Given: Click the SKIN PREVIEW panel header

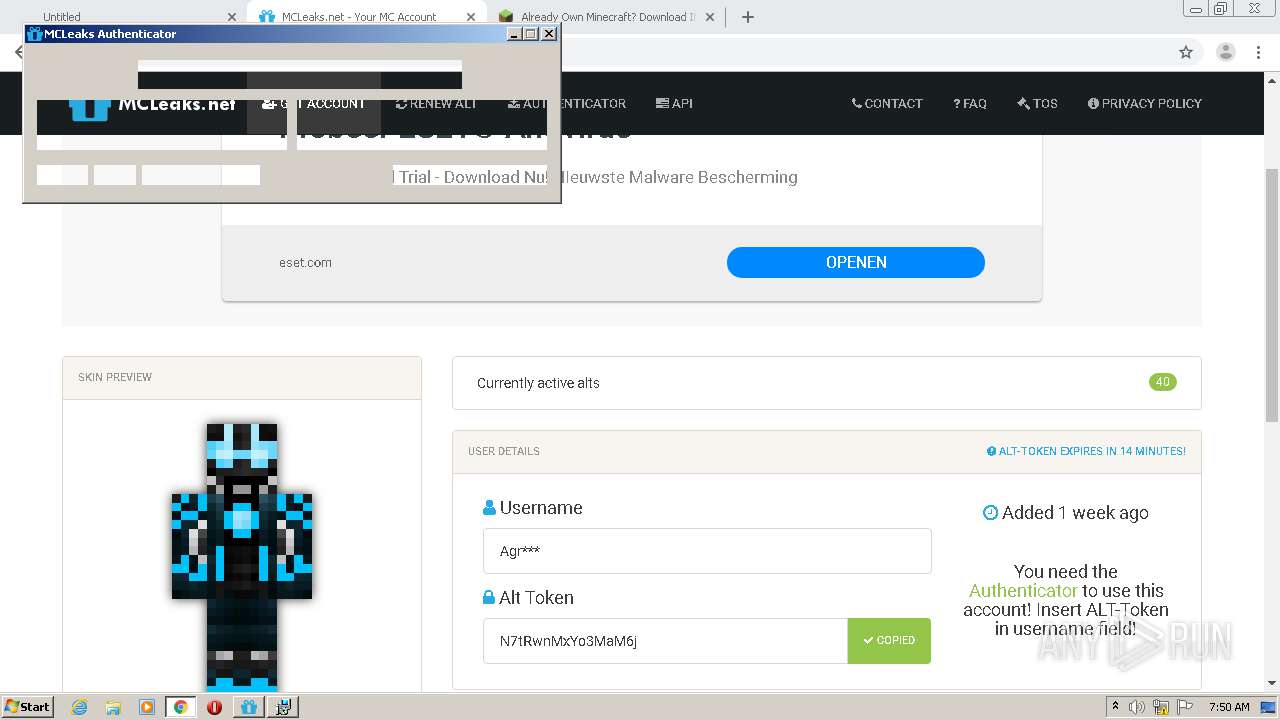Looking at the screenshot, I should pos(242,378).
